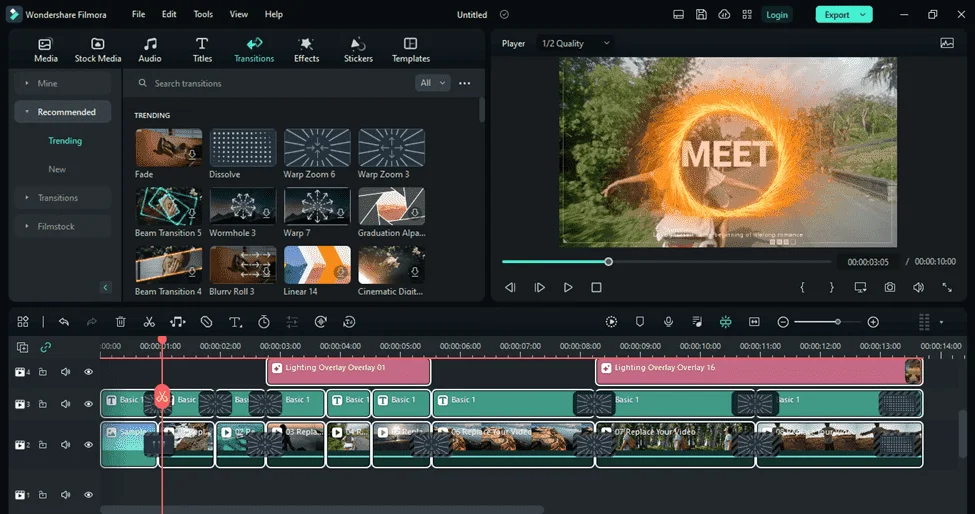The width and height of the screenshot is (975, 514).
Task: Click the Login button
Action: [x=777, y=15]
